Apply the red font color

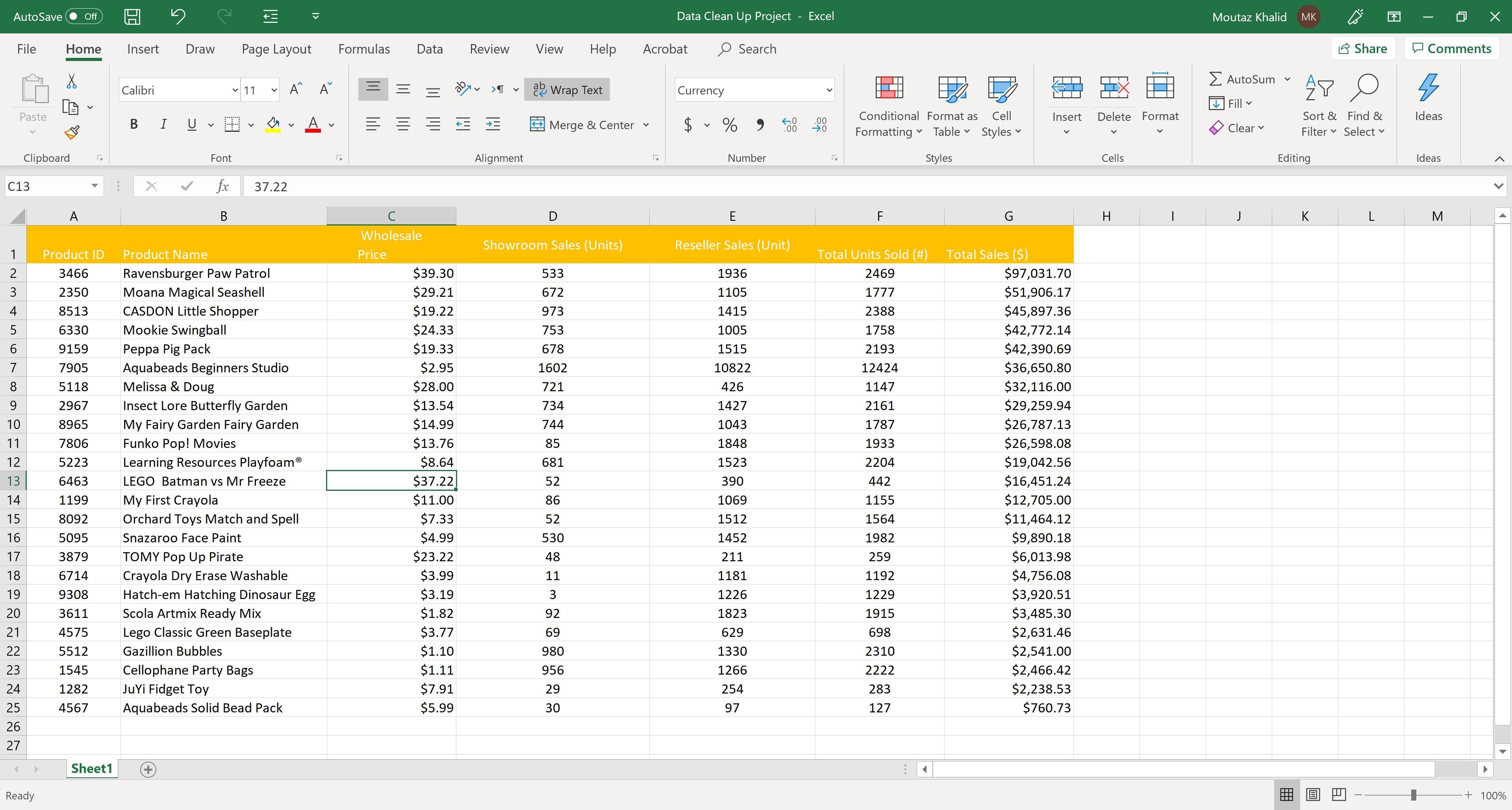[x=313, y=124]
